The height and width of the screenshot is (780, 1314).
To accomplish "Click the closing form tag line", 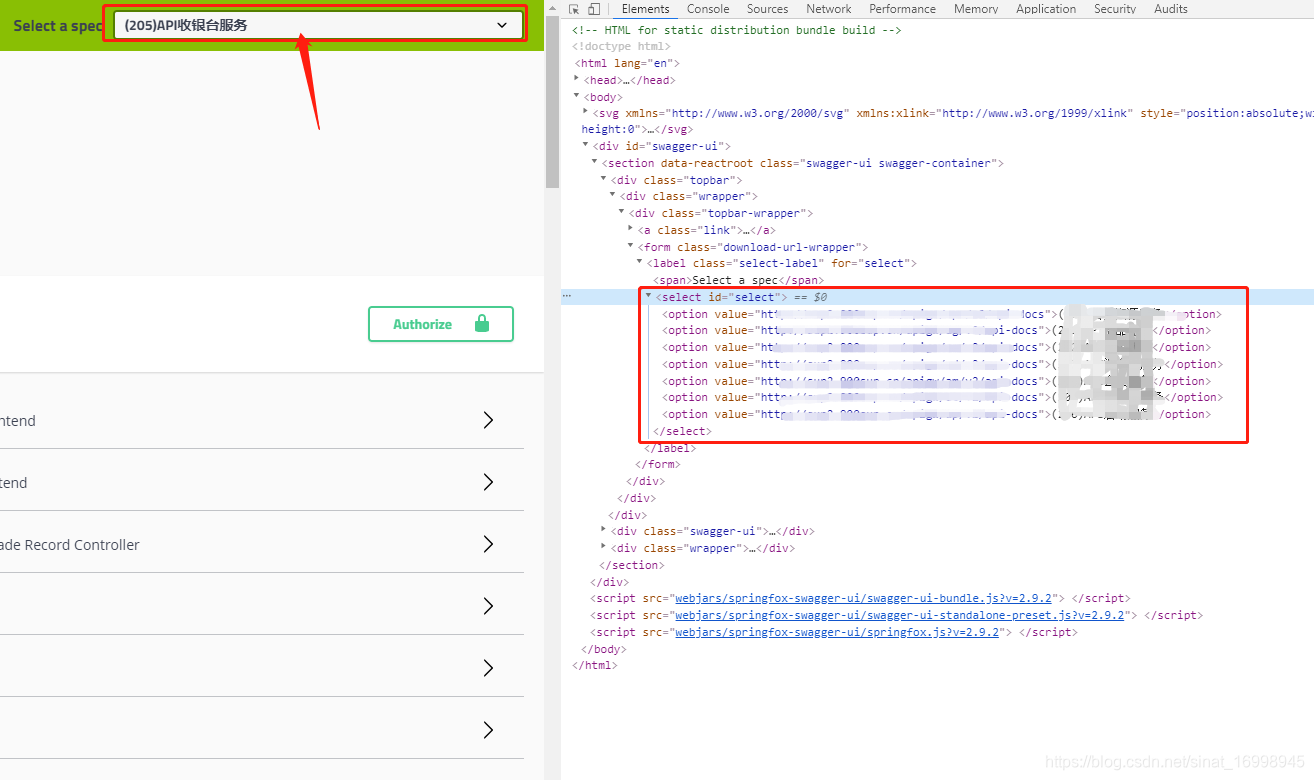I will pos(658,464).
